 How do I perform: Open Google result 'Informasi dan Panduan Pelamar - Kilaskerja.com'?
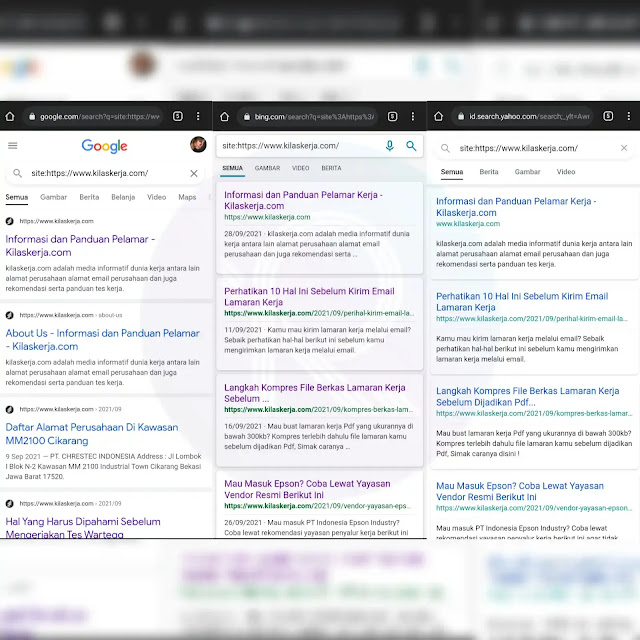click(80, 246)
